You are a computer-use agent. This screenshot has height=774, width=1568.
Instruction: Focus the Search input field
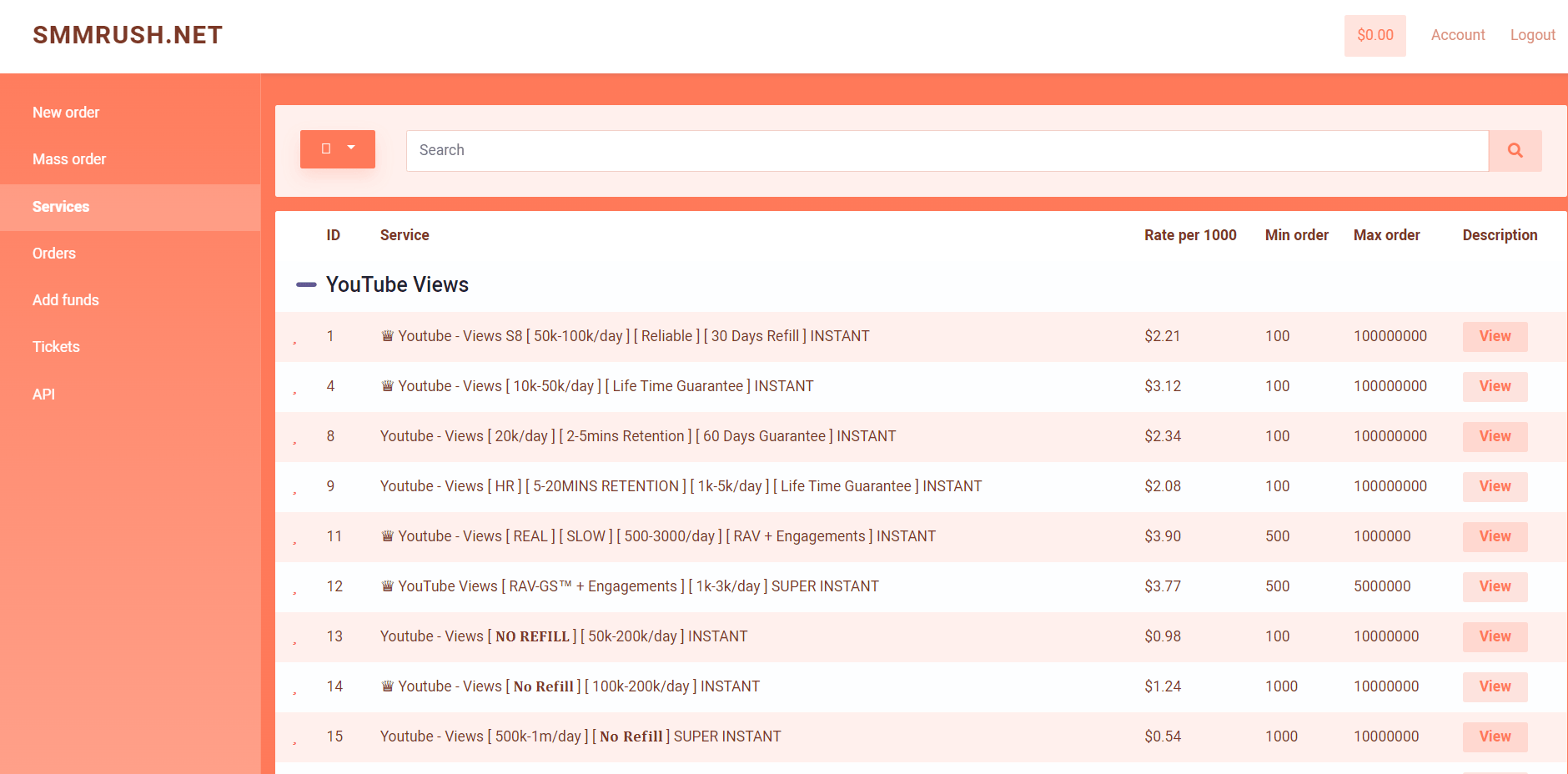click(x=947, y=151)
